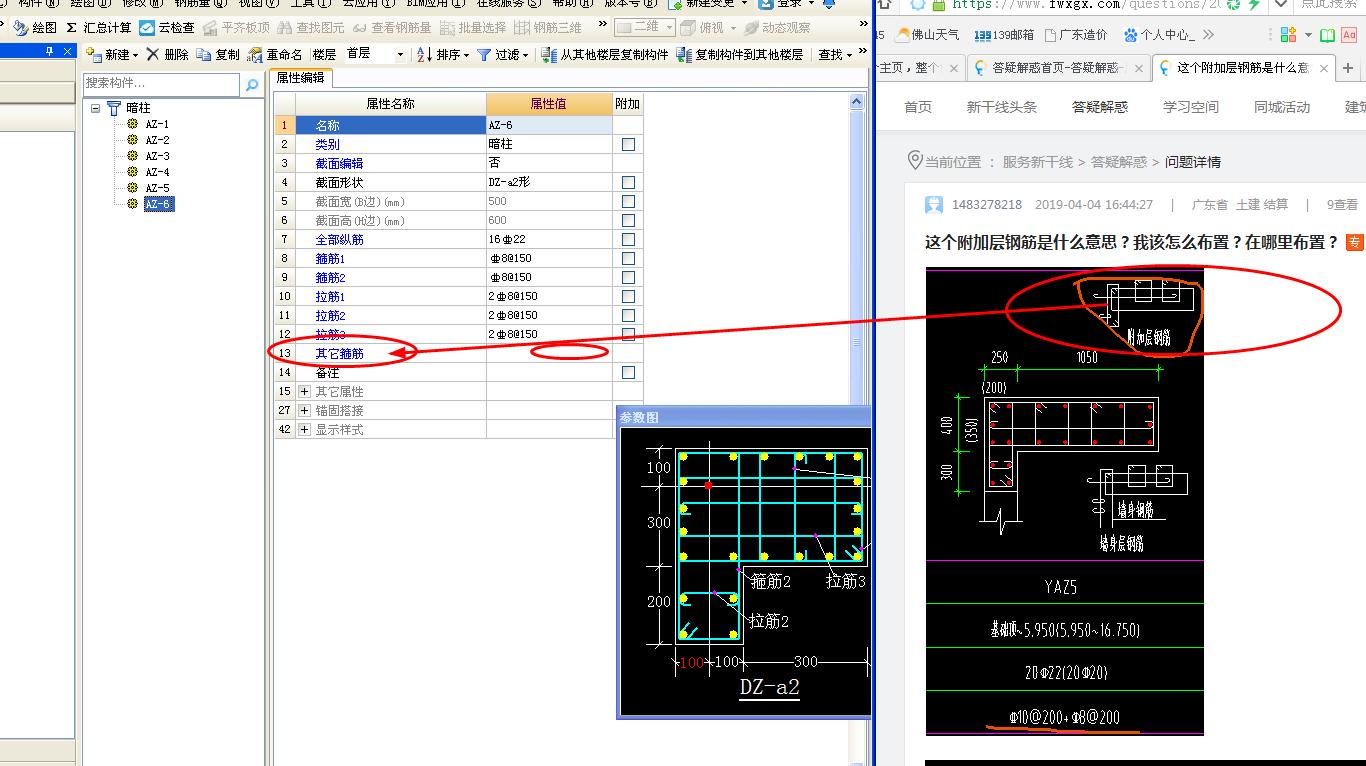Activate the 批量选择 batch select tool
This screenshot has height=766, width=1366.
(x=473, y=28)
